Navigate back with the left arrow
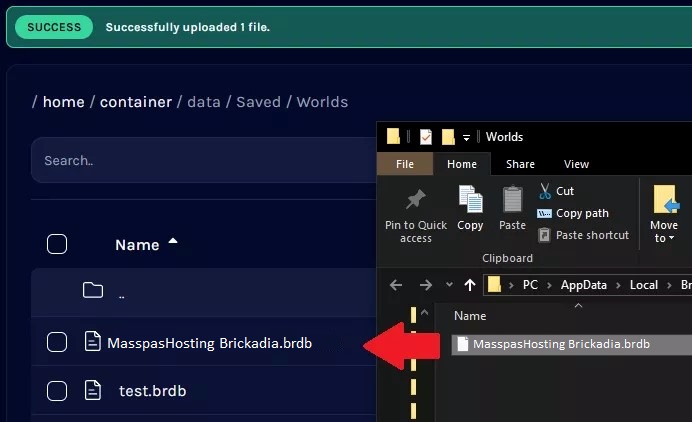The height and width of the screenshot is (422, 692). click(396, 285)
